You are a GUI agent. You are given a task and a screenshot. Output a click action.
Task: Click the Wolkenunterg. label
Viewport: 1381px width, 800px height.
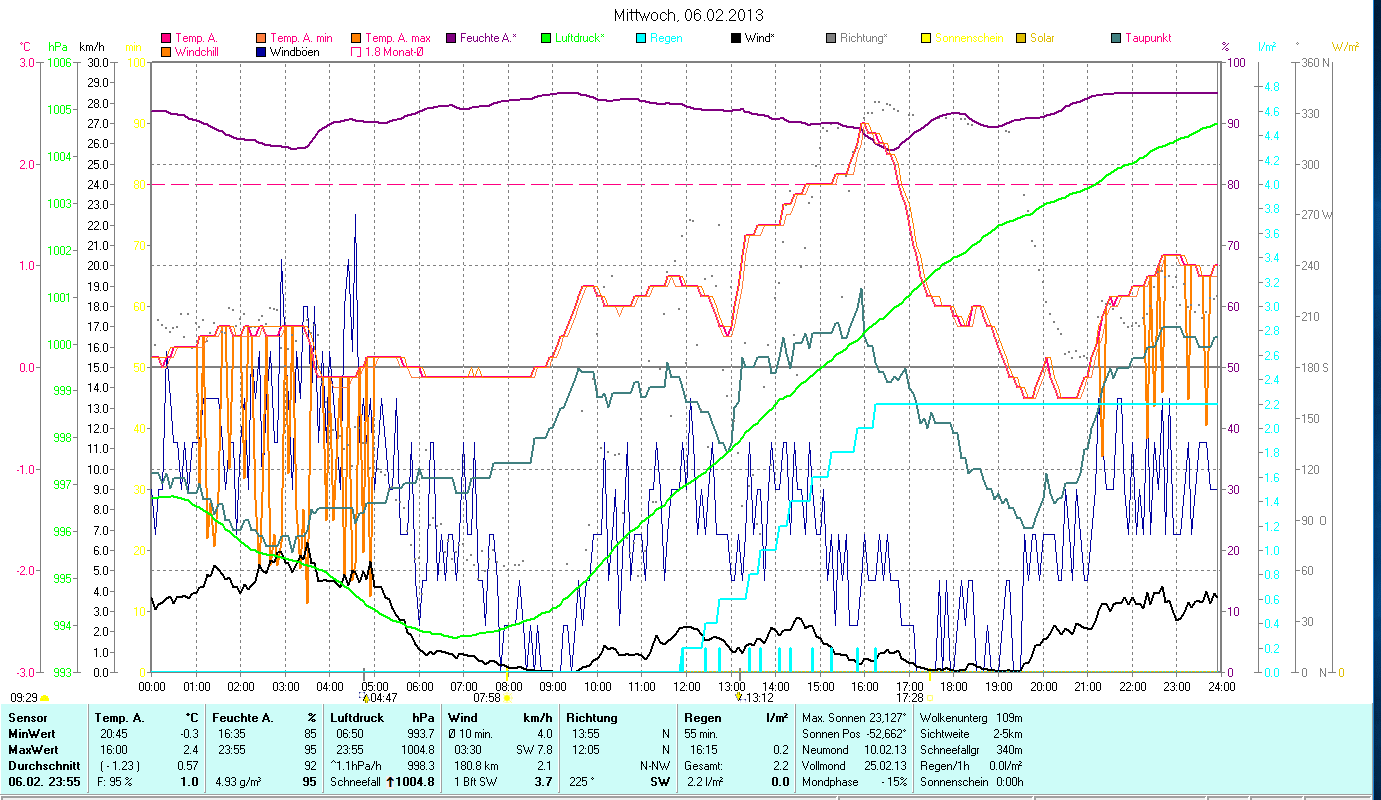[x=953, y=718]
